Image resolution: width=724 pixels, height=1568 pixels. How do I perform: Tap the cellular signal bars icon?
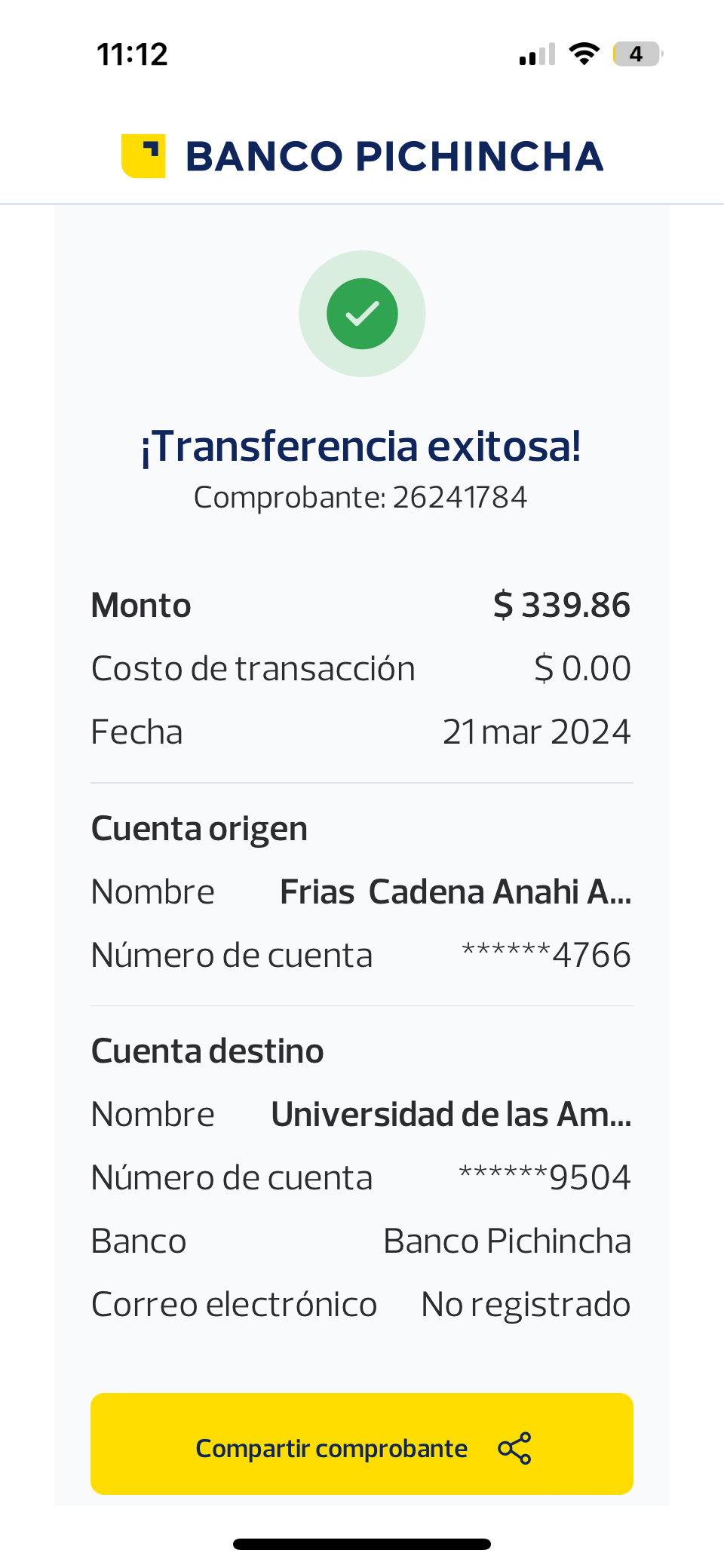[537, 54]
